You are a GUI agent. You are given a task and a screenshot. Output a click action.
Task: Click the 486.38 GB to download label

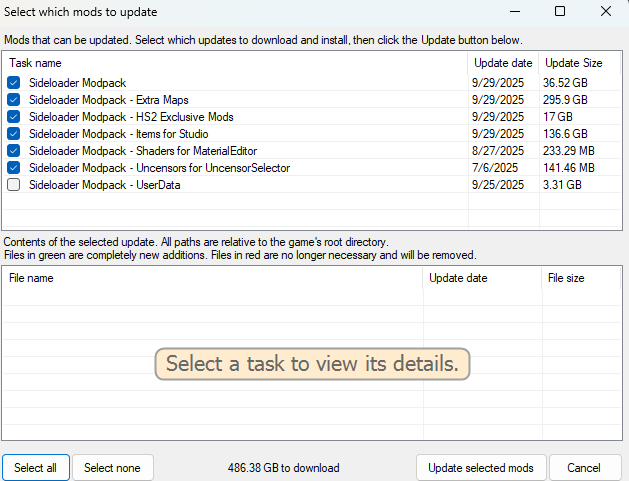tap(284, 468)
